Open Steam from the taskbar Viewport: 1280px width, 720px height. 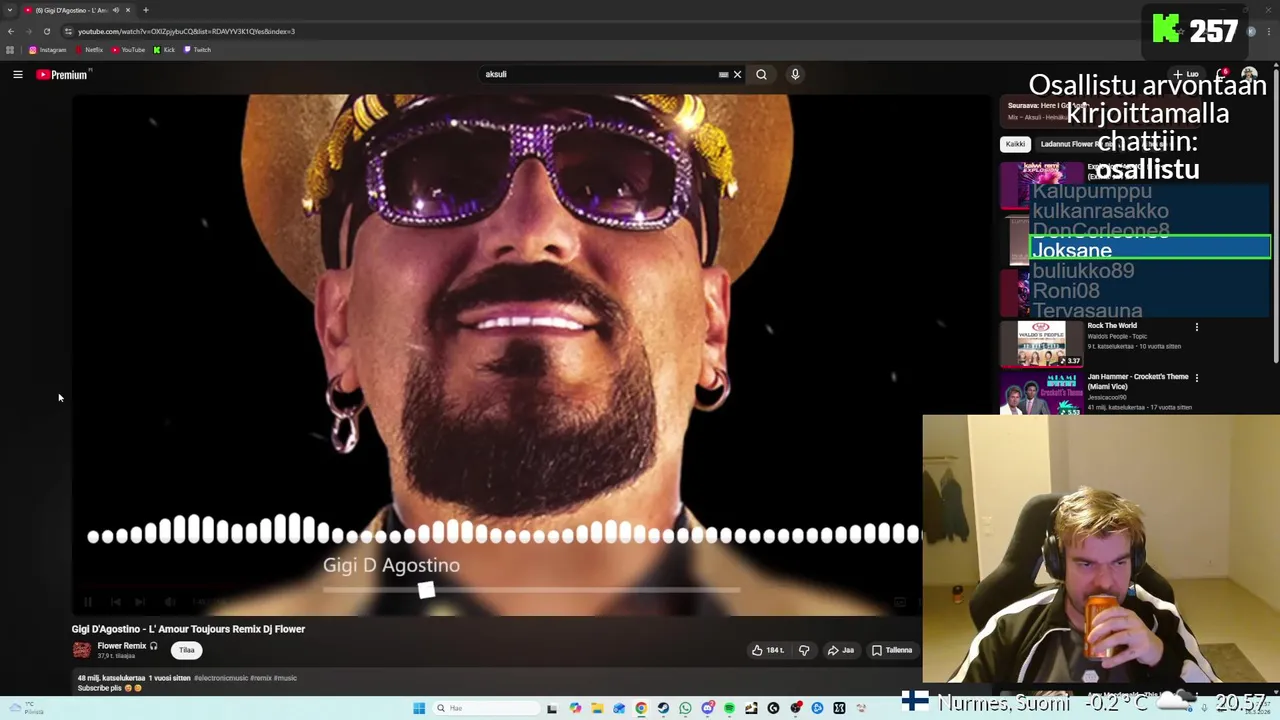point(663,708)
